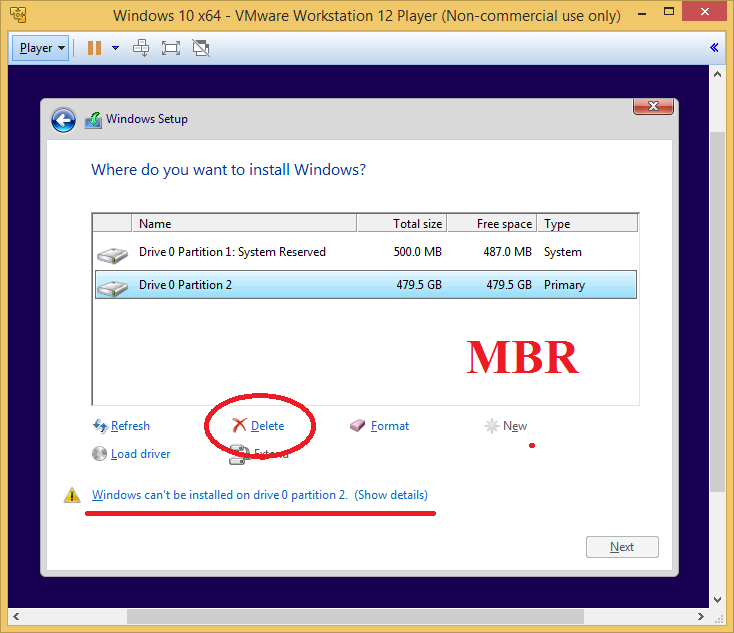The height and width of the screenshot is (633, 734).
Task: Click the Type column header
Action: pos(587,223)
